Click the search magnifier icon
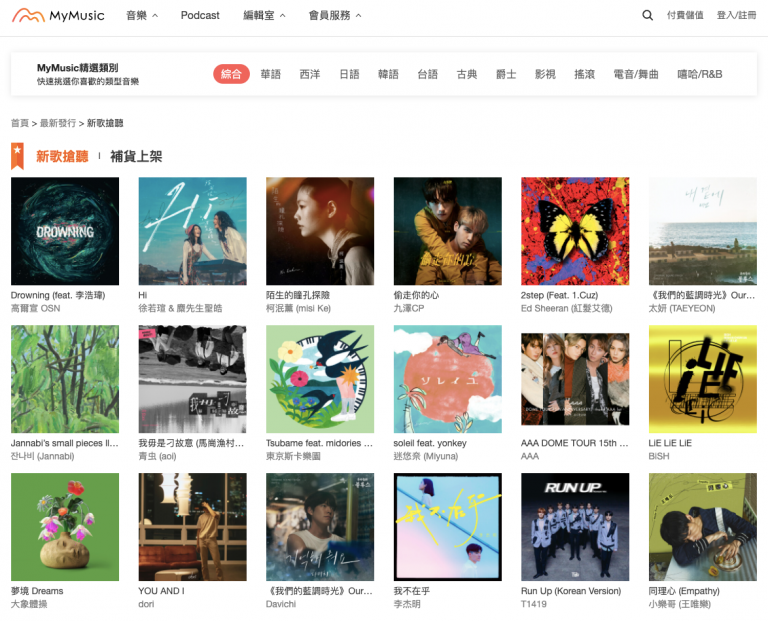768x621 pixels. point(648,15)
